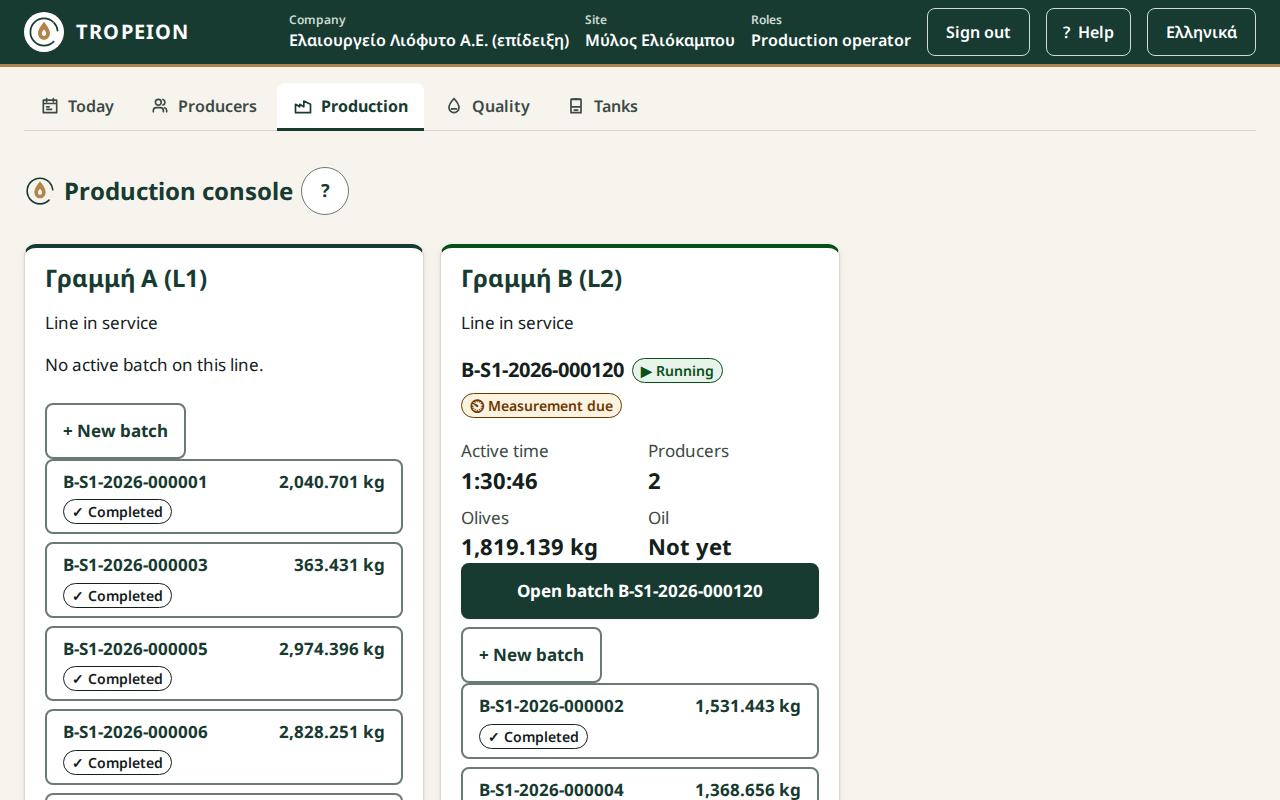This screenshot has height=800, width=1280.
Task: Click the Sign out button
Action: coord(978,32)
